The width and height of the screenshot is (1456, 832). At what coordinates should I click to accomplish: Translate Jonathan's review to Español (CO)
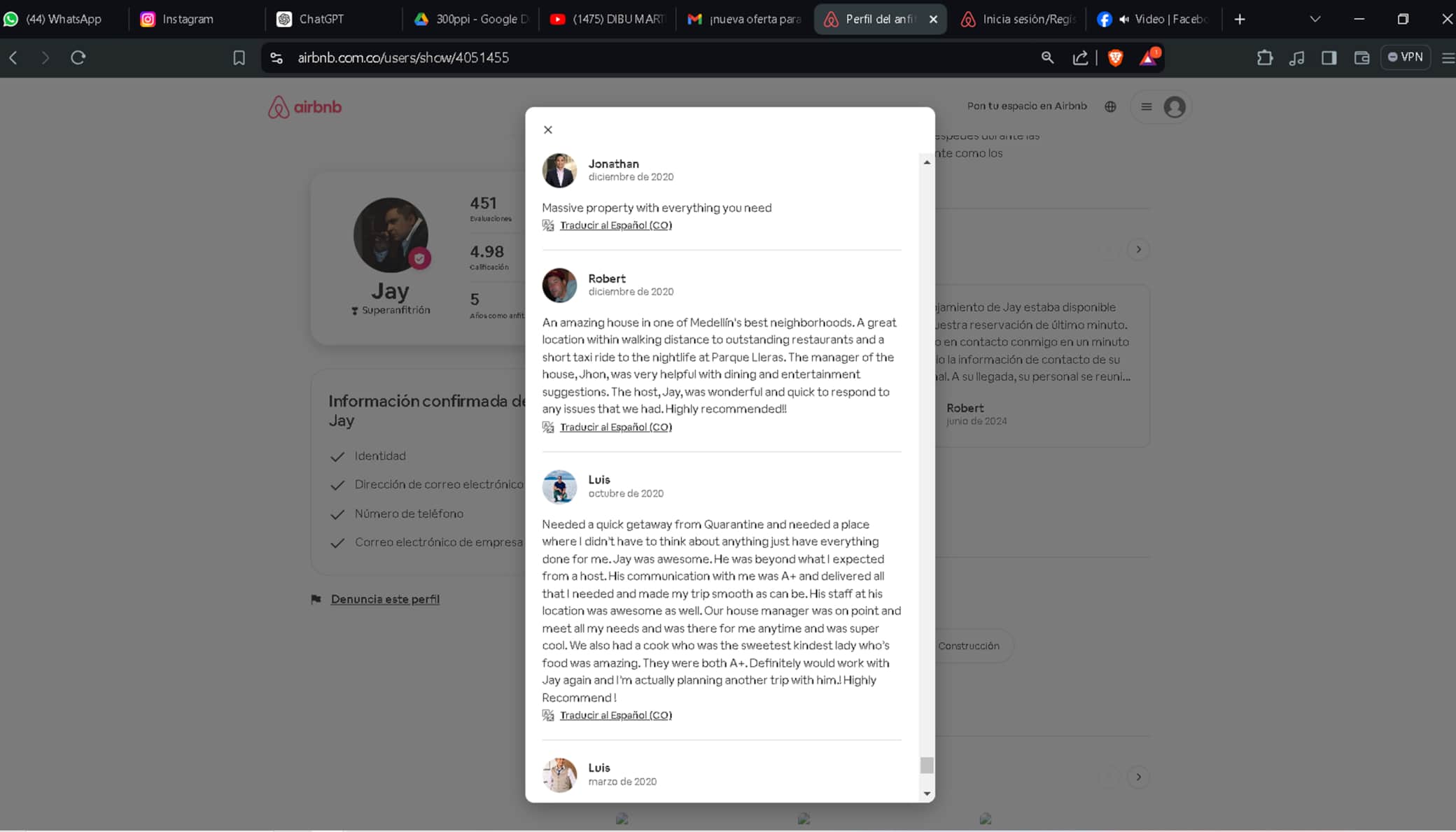(615, 225)
